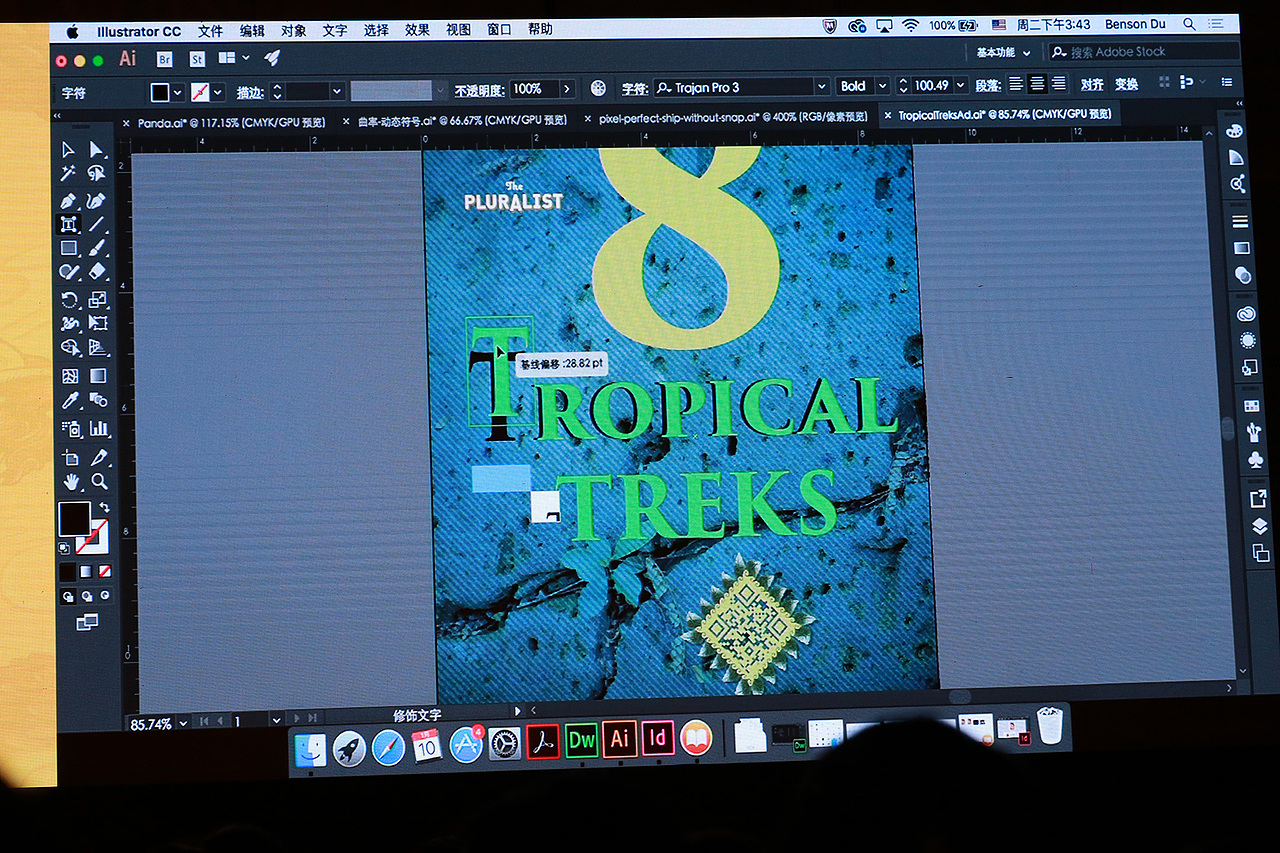Image resolution: width=1280 pixels, height=853 pixels.
Task: Apply solid Color mode below fill swatch
Action: [x=67, y=572]
